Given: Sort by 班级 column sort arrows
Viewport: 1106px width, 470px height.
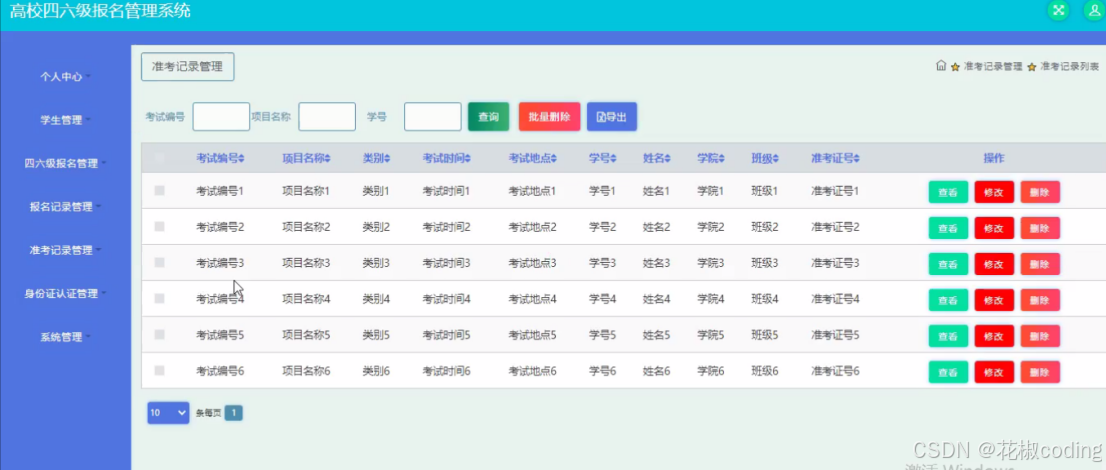Looking at the screenshot, I should coord(776,159).
